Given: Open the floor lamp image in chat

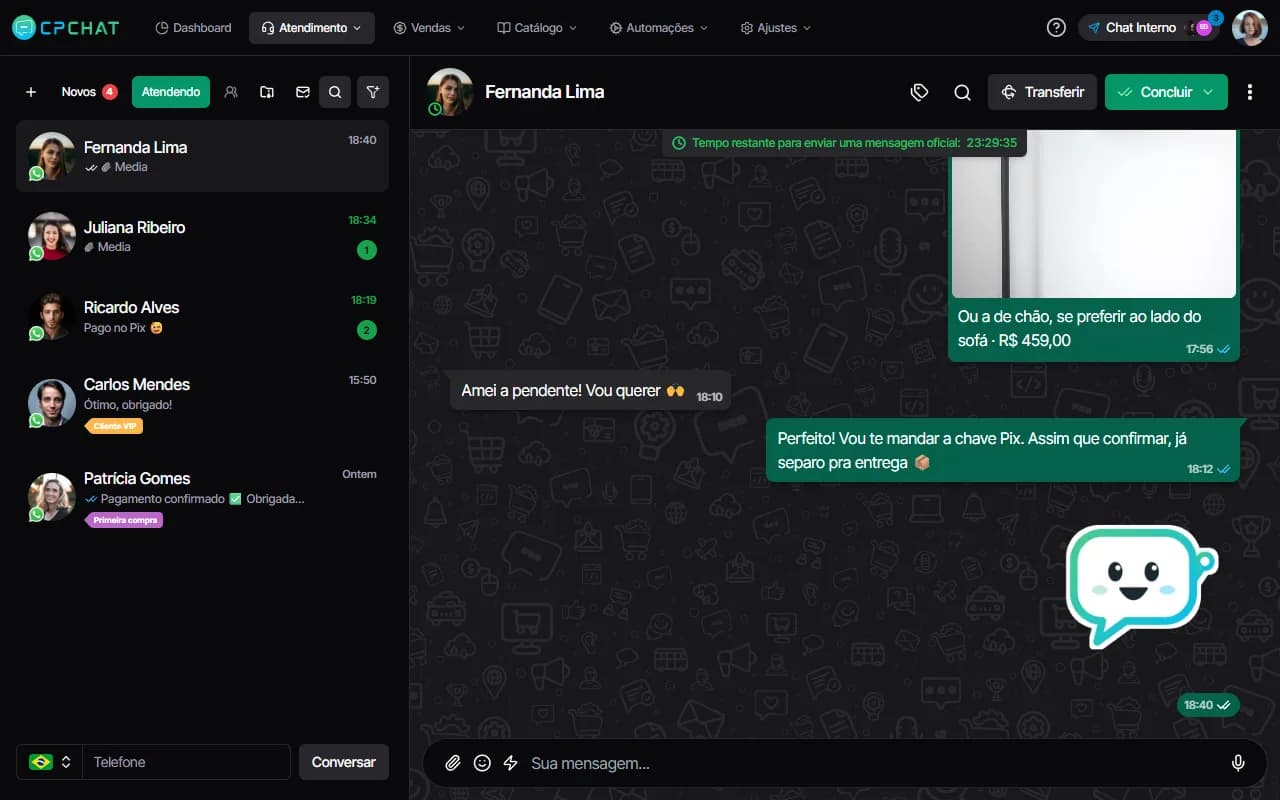Looking at the screenshot, I should [x=1094, y=213].
